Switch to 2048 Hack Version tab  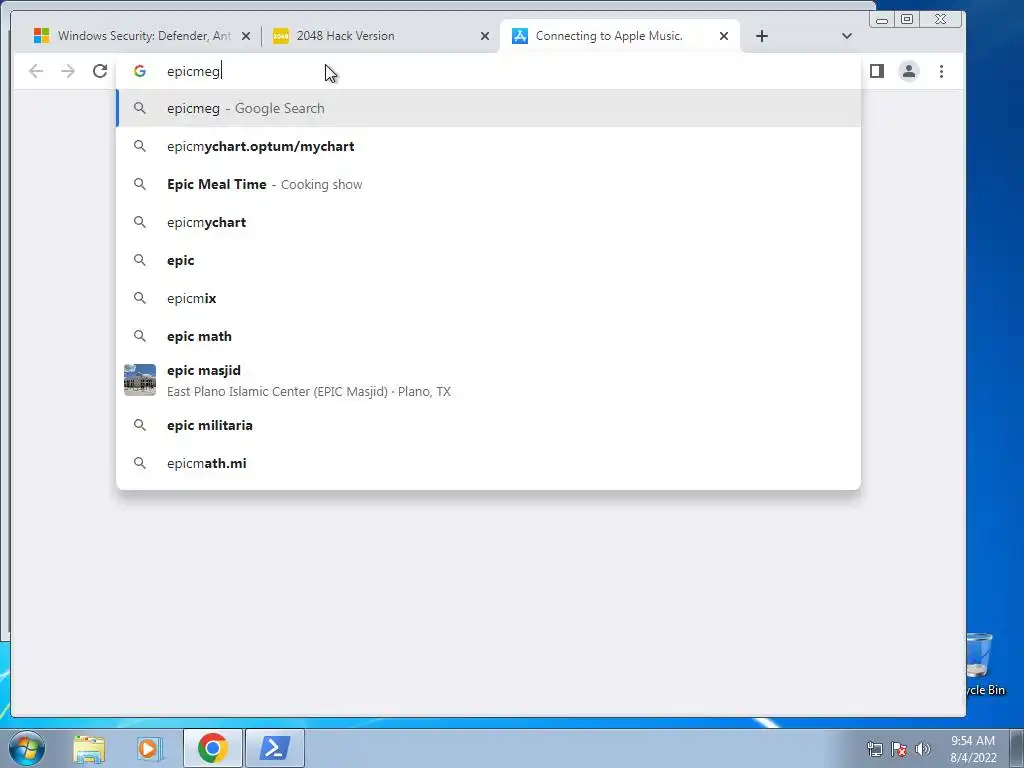(x=381, y=36)
